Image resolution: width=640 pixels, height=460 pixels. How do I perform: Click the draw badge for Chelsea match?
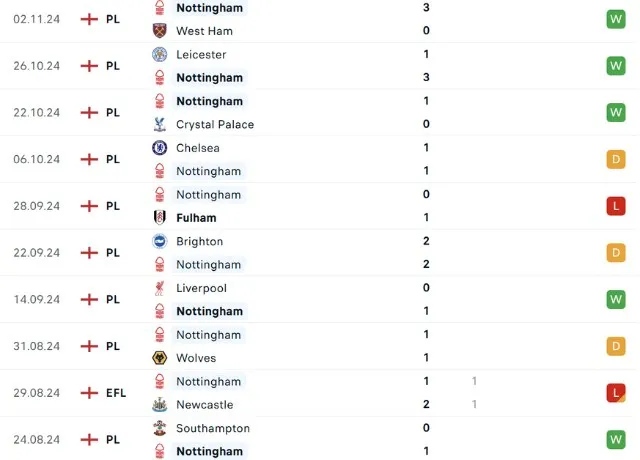(x=615, y=159)
